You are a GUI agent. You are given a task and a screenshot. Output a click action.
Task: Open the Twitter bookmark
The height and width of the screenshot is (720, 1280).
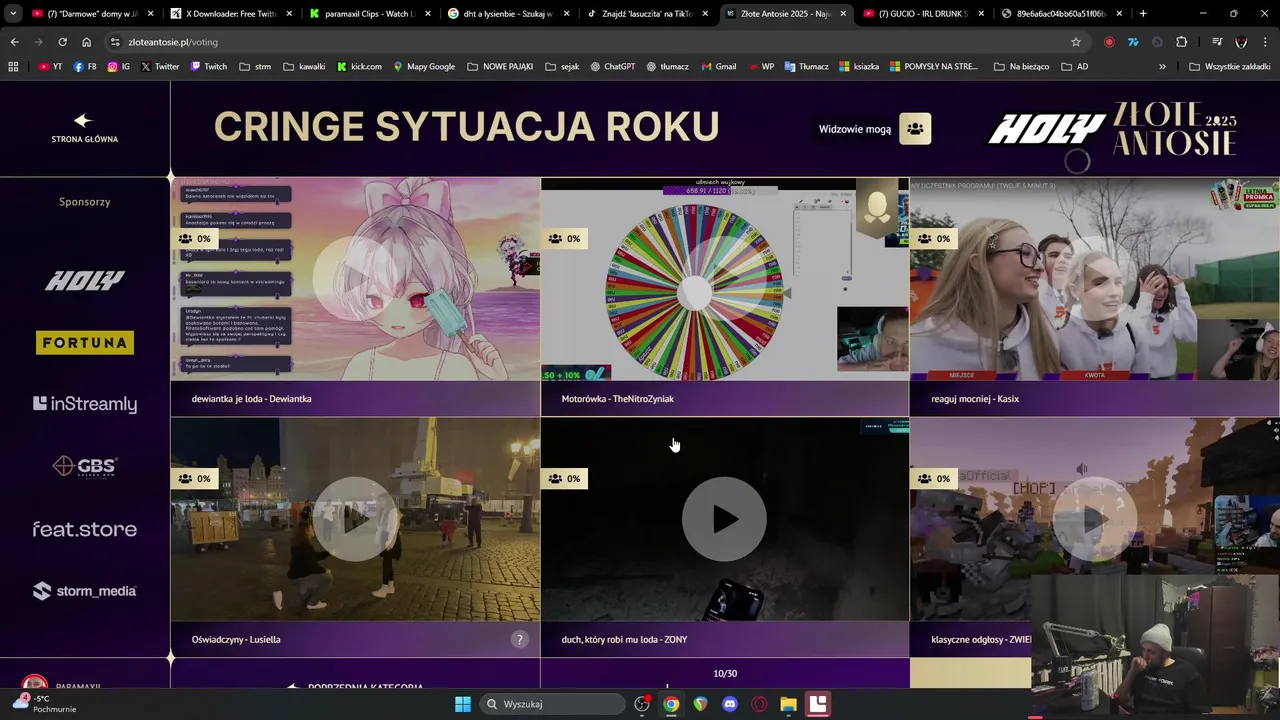[x=160, y=67]
